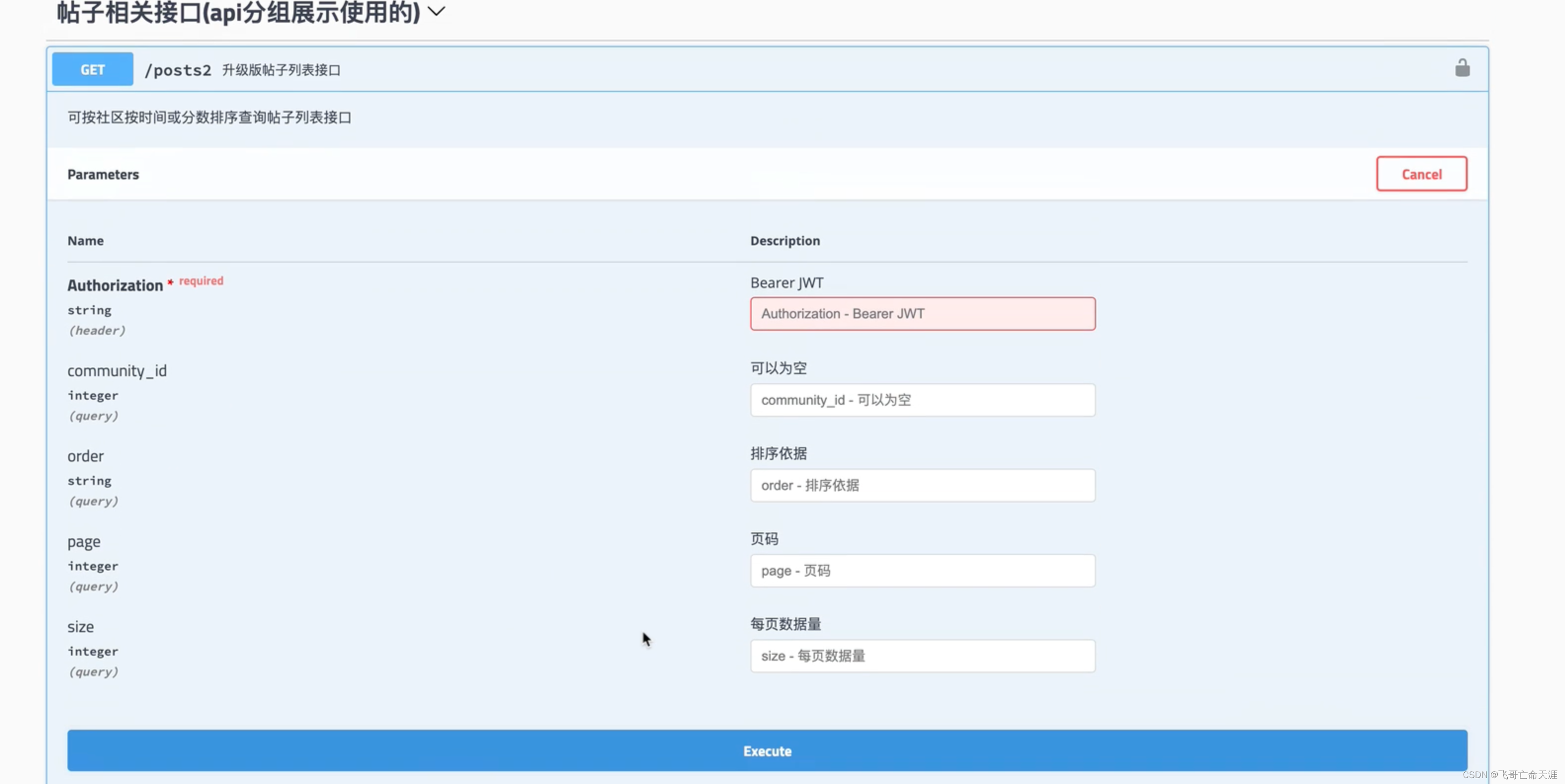The height and width of the screenshot is (784, 1565).
Task: Click the 可按社区按时间或分数排序 description text
Action: [x=209, y=117]
